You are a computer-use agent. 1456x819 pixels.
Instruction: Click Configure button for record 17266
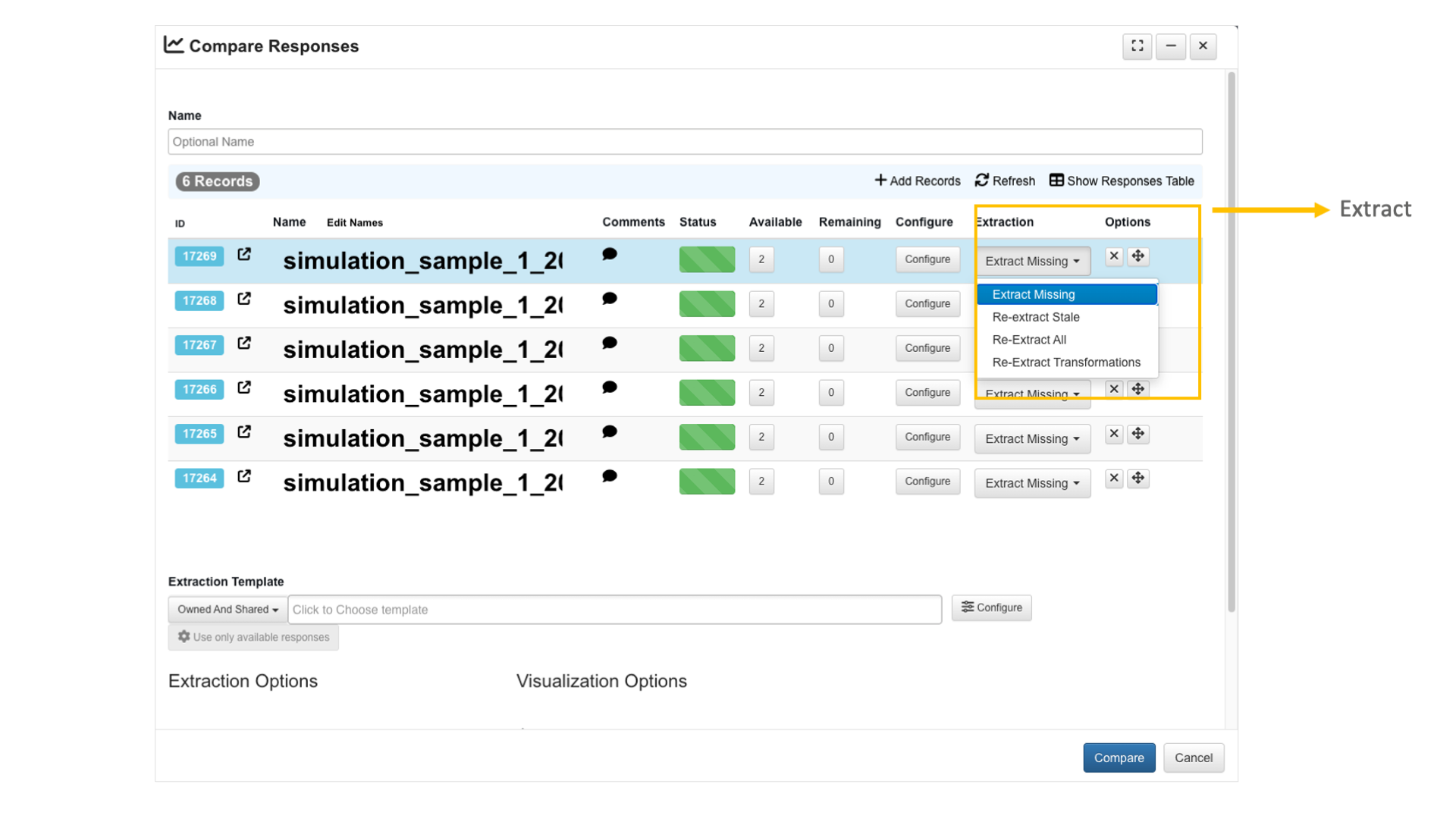point(927,393)
